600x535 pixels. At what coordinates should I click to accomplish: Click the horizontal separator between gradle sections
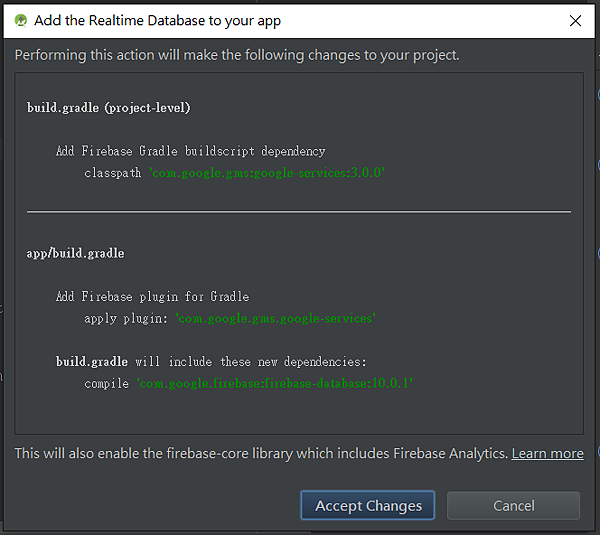click(x=299, y=211)
